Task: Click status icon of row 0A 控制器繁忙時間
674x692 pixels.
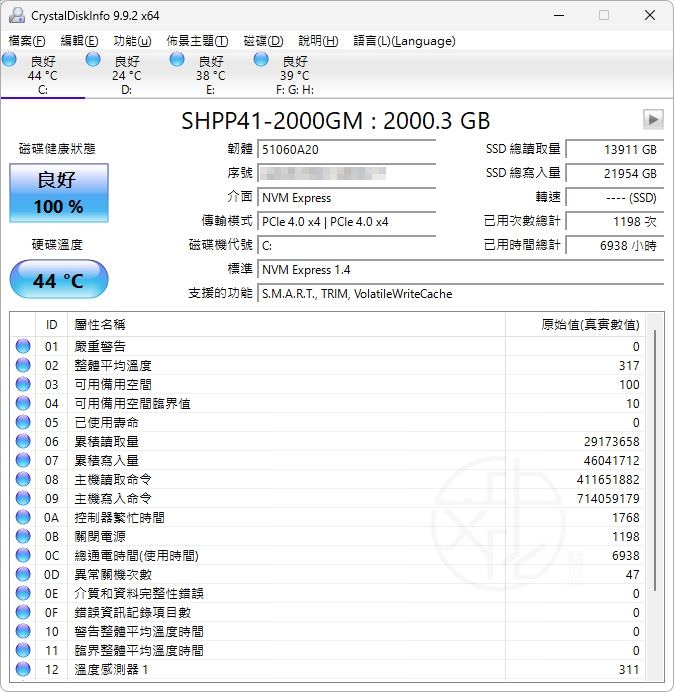Action: point(23,517)
